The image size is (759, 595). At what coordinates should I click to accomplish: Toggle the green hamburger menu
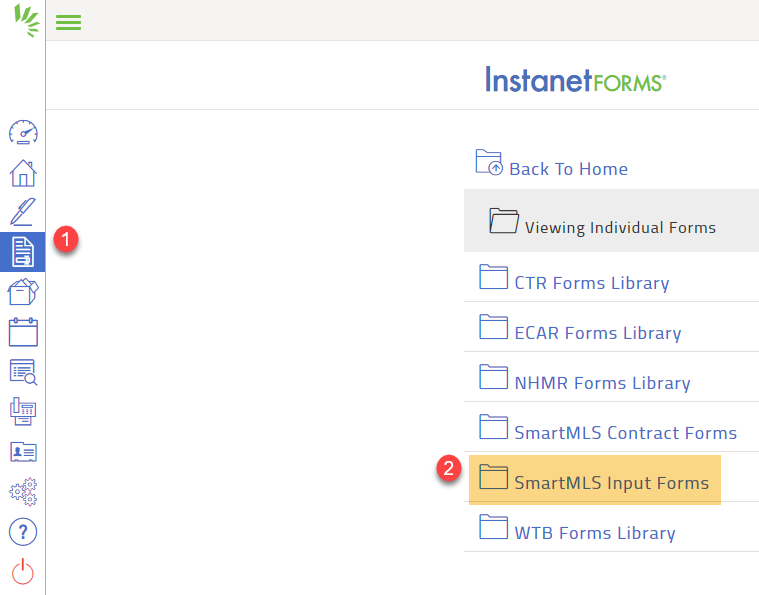point(68,22)
